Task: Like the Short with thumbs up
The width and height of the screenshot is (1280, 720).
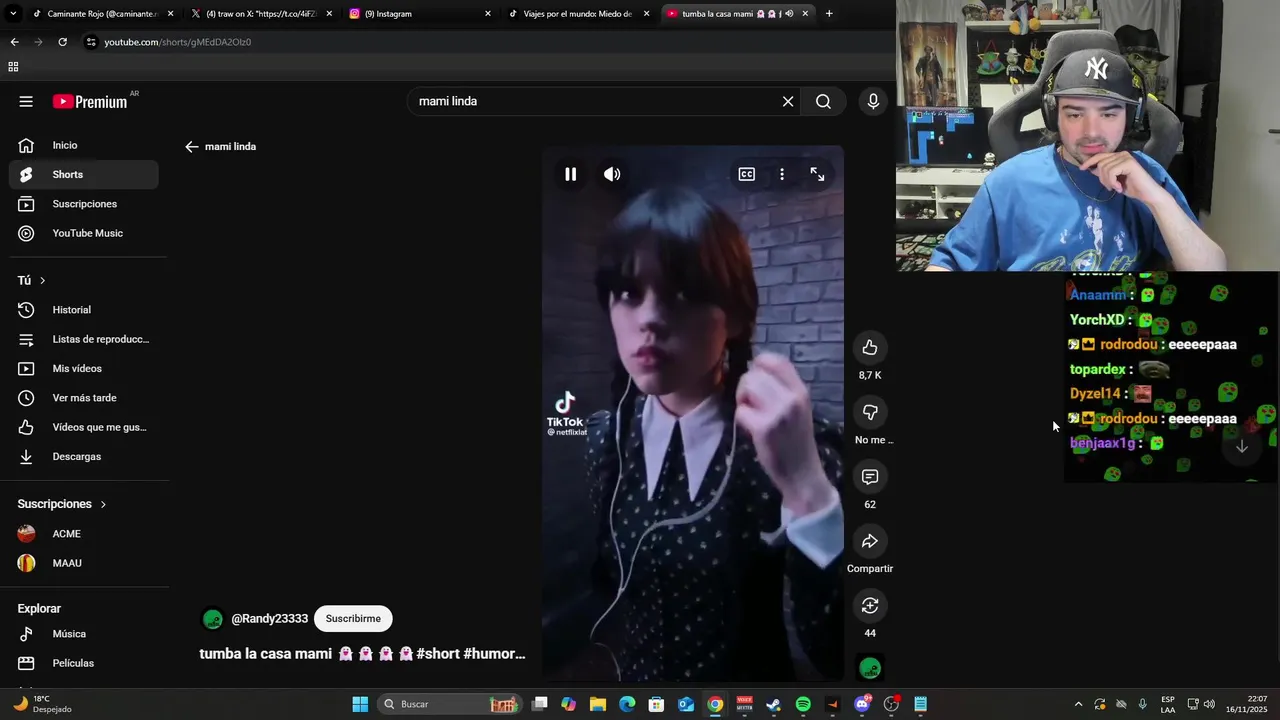Action: click(x=870, y=347)
